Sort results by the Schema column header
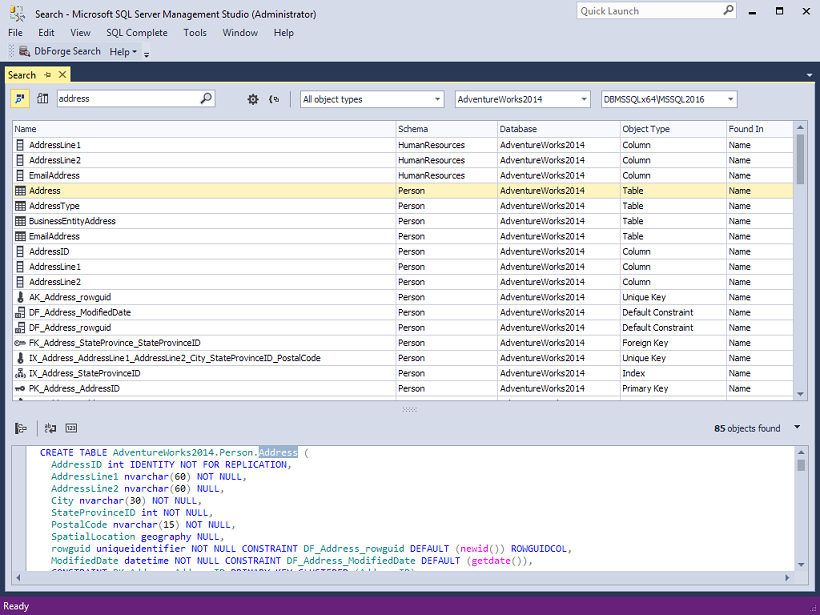Viewport: 820px width, 615px height. click(x=412, y=129)
